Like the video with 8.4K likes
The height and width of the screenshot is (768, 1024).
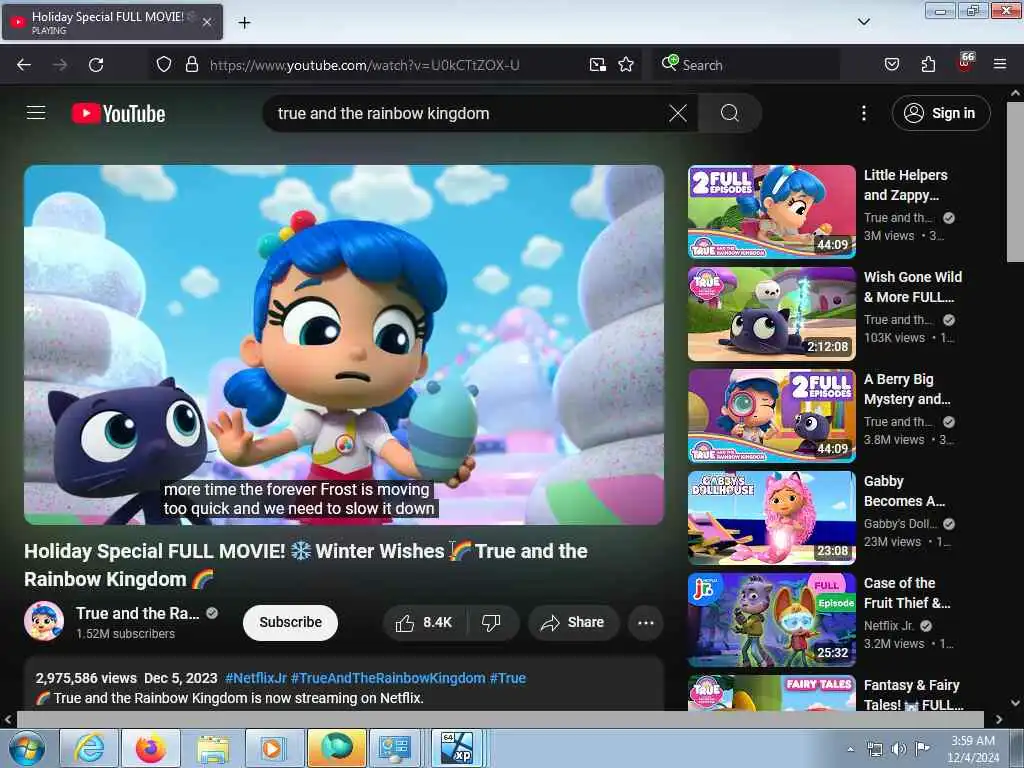(x=425, y=622)
